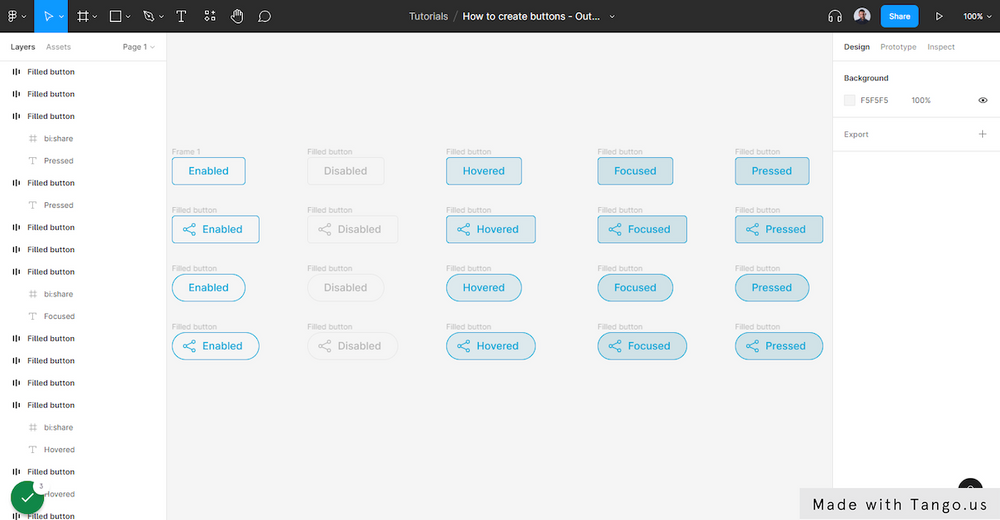1000x520 pixels.
Task: Select the Comment tool
Action: (264, 16)
